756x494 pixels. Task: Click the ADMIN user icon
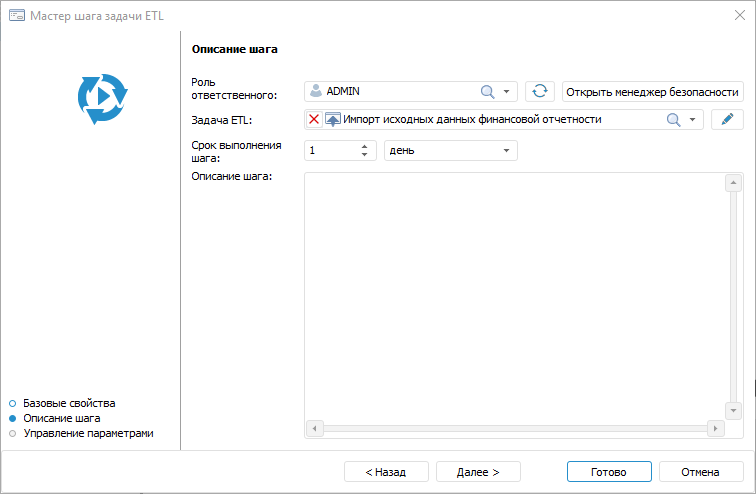[x=316, y=91]
